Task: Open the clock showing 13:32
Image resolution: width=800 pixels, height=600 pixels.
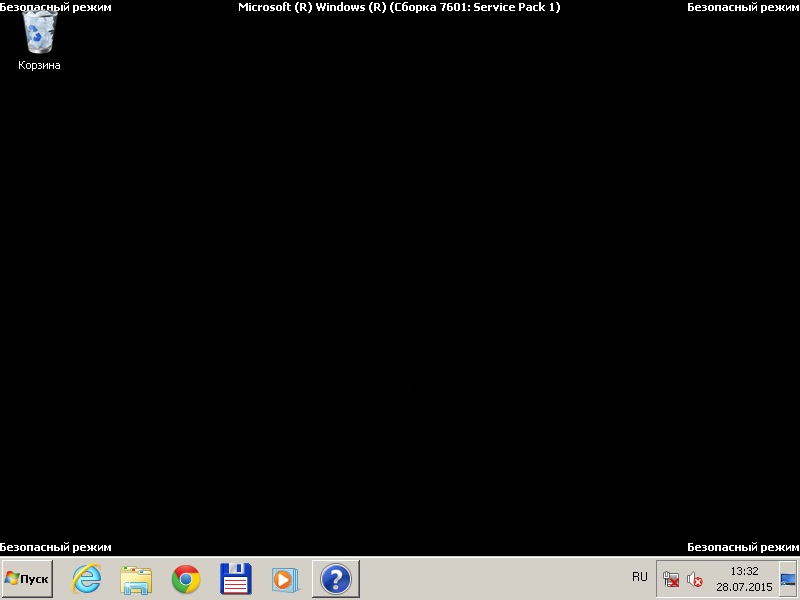Action: pos(744,571)
